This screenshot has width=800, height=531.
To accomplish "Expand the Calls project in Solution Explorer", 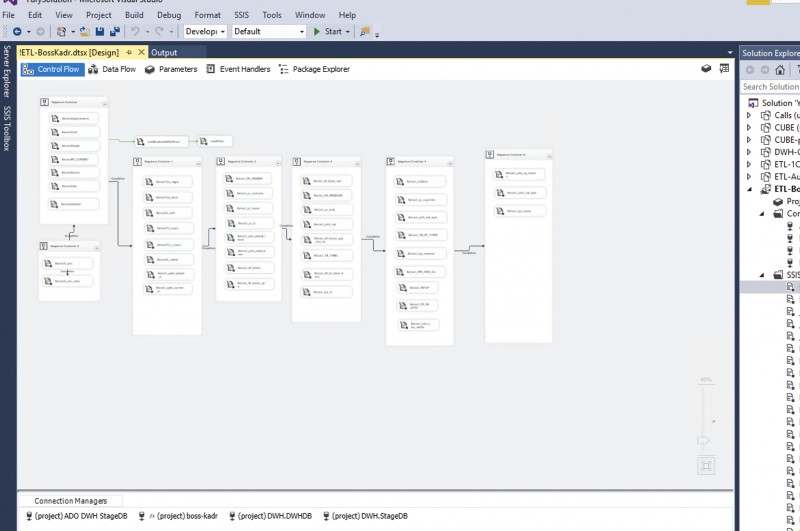I will pyautogui.click(x=749, y=115).
